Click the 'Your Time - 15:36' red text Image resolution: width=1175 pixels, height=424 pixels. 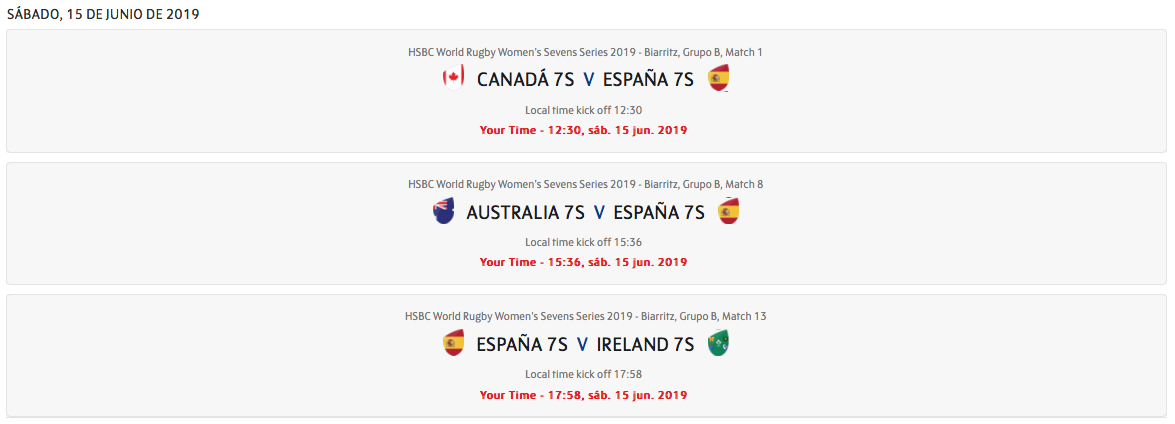point(583,262)
